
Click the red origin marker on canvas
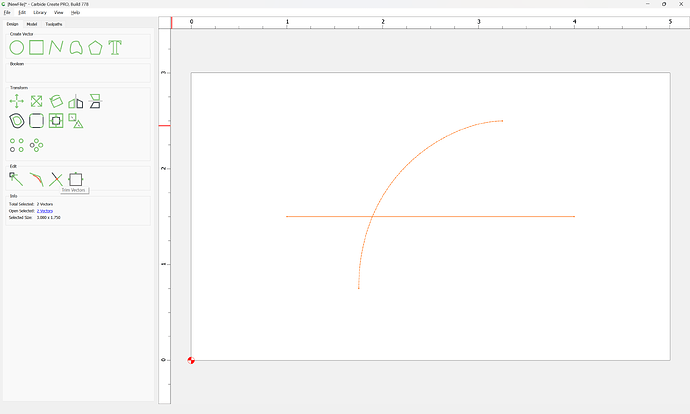click(191, 360)
